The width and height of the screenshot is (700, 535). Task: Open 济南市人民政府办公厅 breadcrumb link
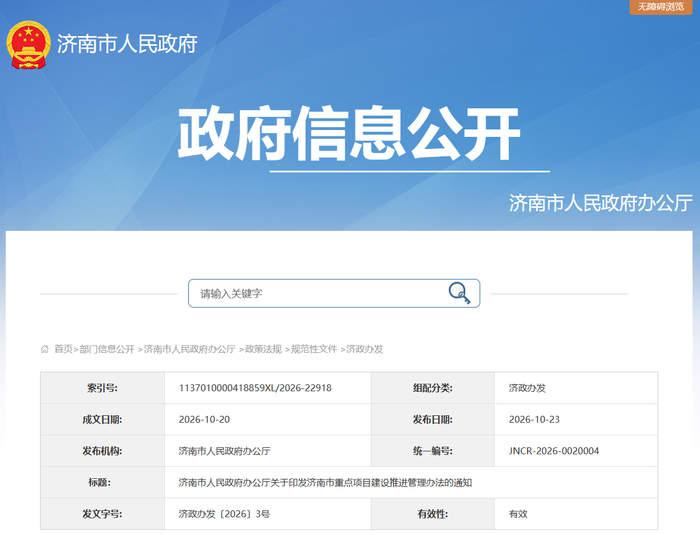189,349
